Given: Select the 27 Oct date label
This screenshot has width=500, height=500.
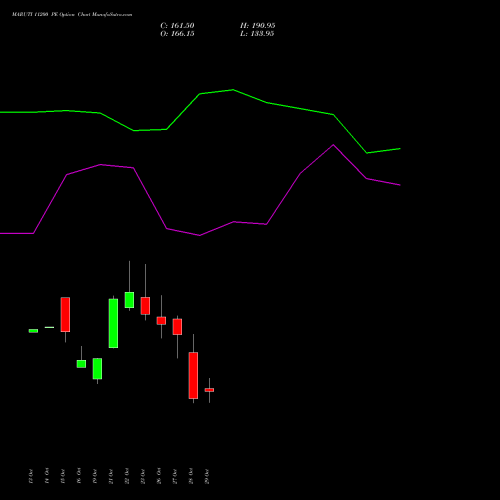Looking at the screenshot, I should tap(175, 476).
